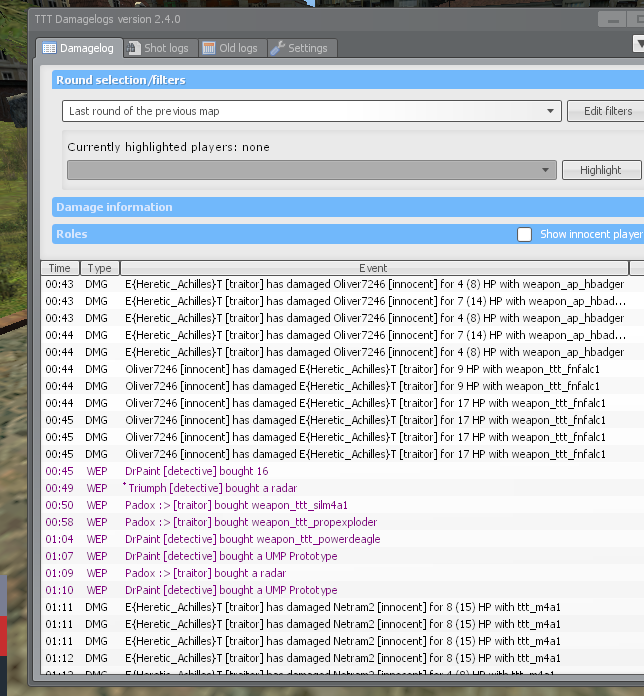The height and width of the screenshot is (696, 644).
Task: Select the Triumph bought a radar log entry
Action: click(300, 488)
